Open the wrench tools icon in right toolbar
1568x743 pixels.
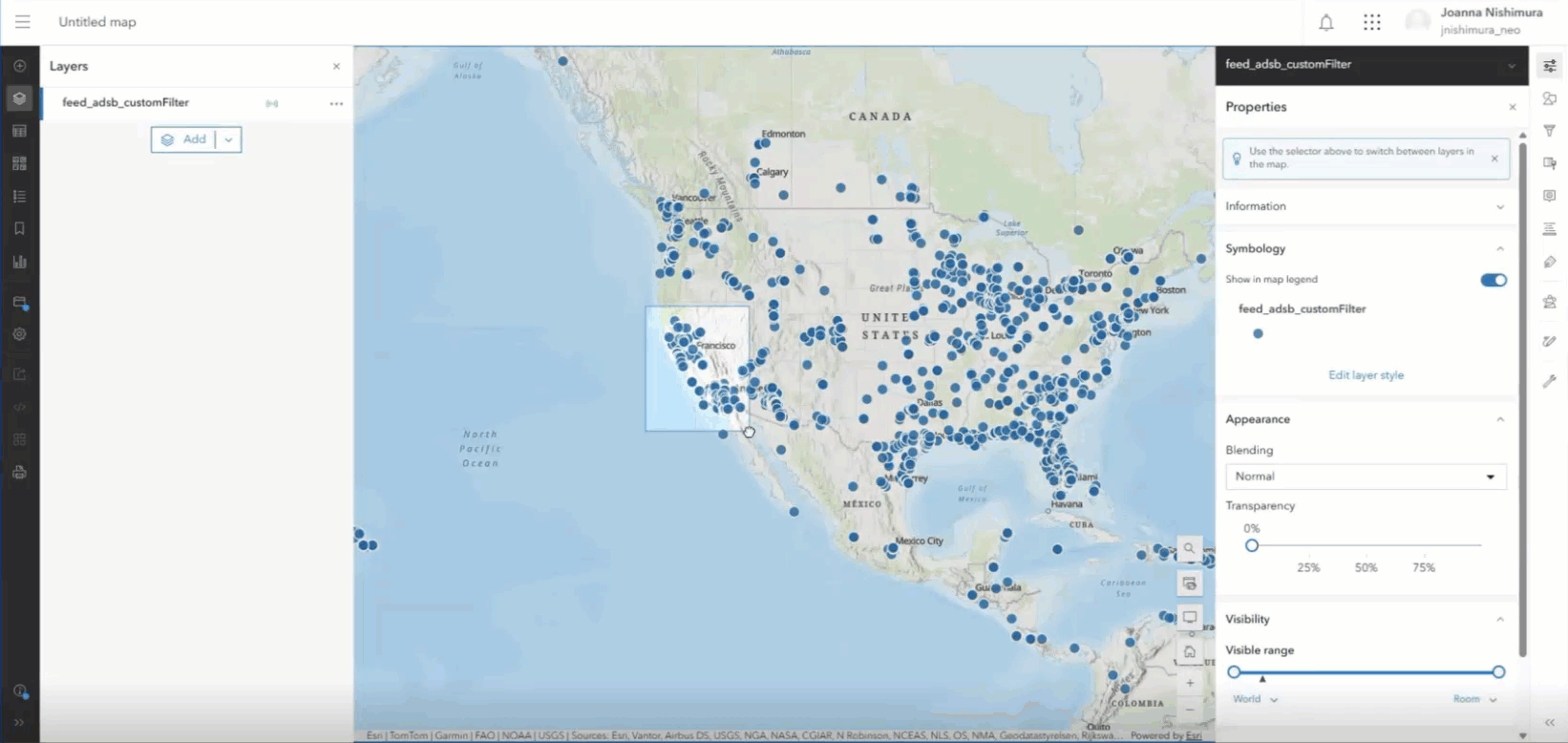[x=1549, y=381]
